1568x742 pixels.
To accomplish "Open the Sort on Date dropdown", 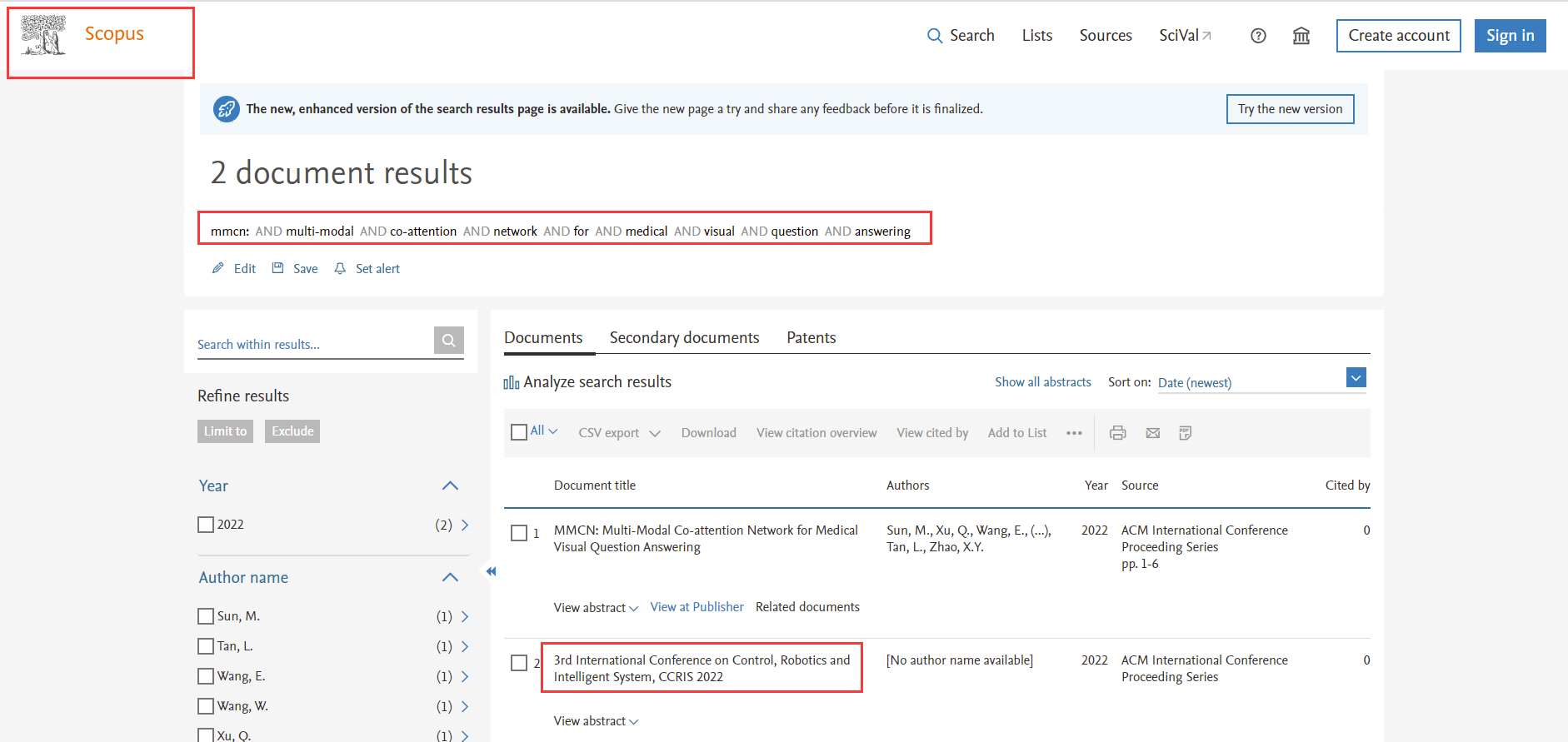I will coord(1356,378).
